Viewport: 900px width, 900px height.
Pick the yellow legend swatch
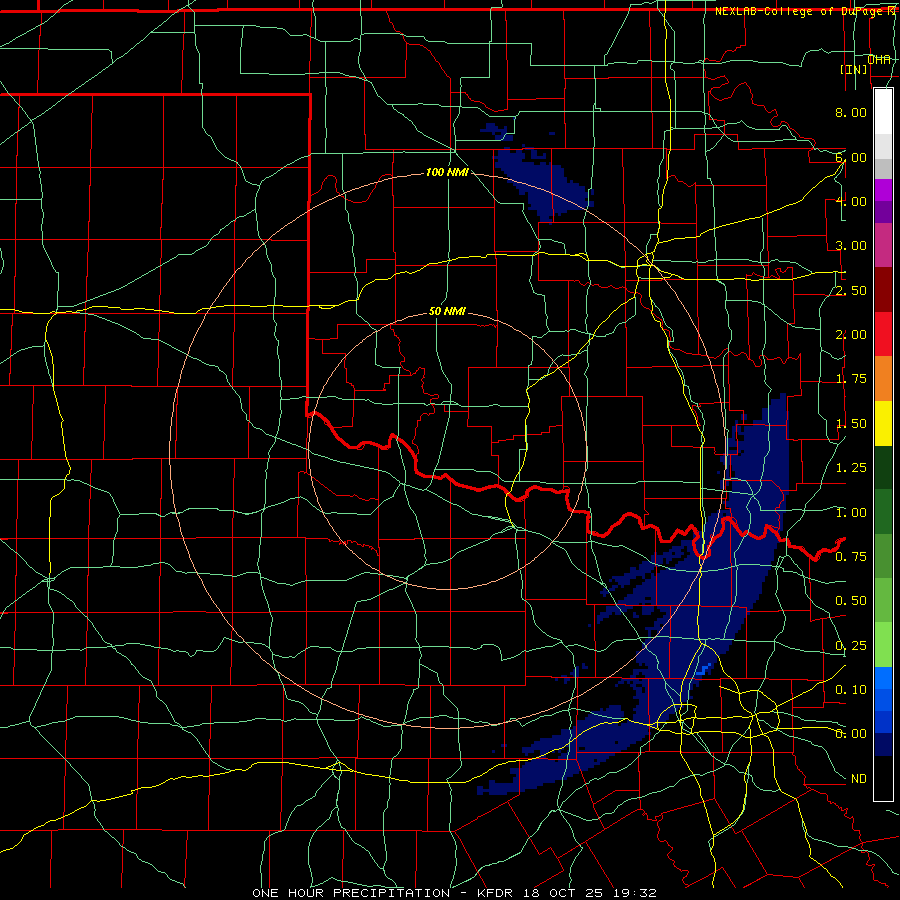(883, 423)
